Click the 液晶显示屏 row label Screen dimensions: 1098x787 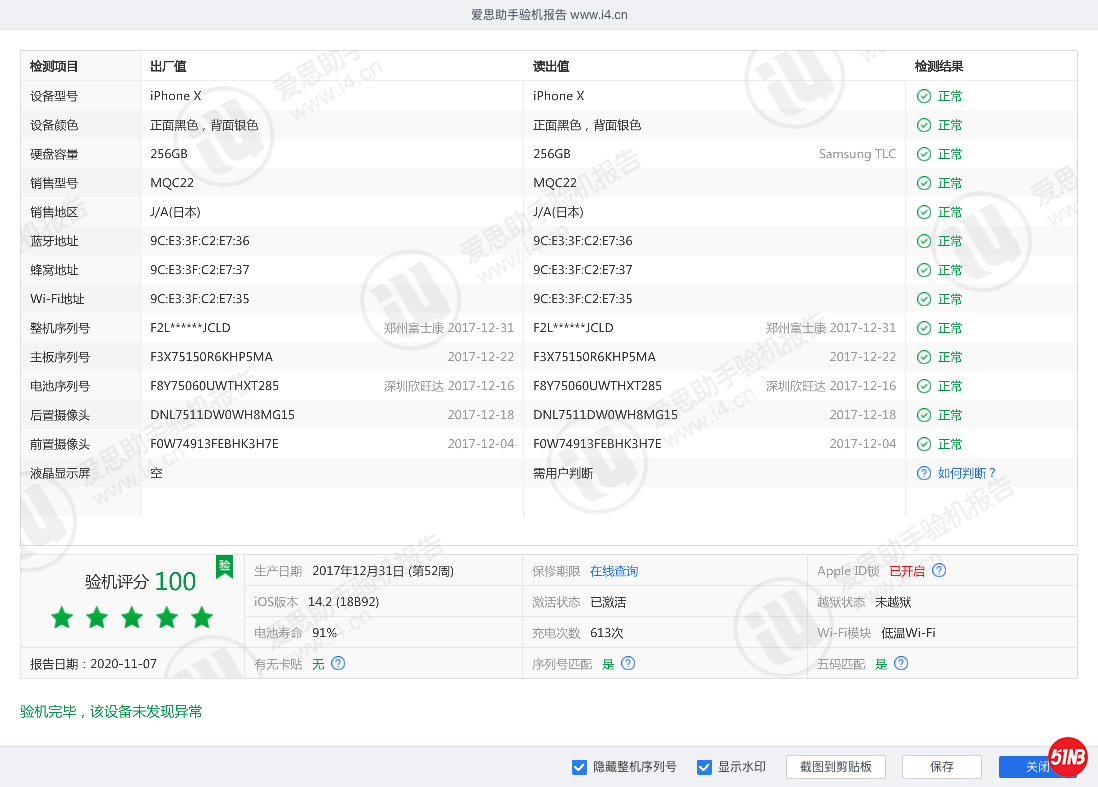tap(60, 473)
